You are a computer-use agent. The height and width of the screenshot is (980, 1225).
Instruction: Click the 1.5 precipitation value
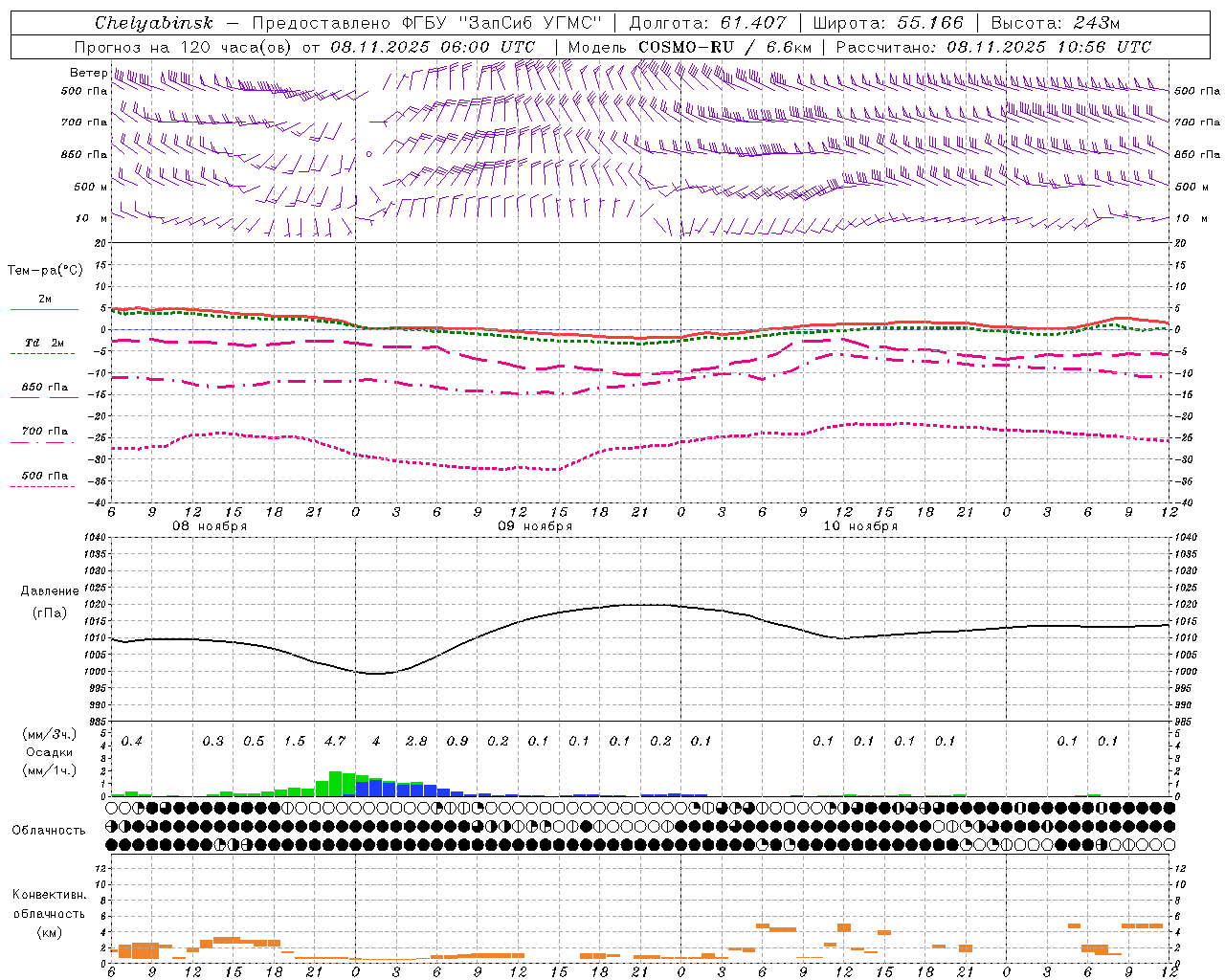point(295,742)
